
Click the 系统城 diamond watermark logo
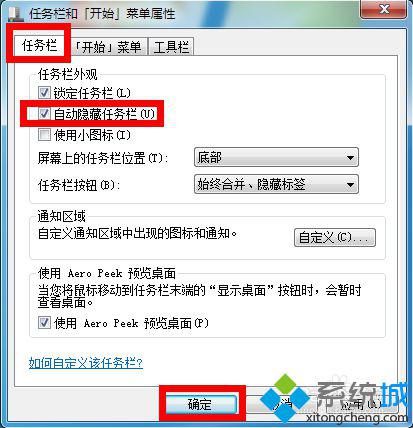[x=285, y=397]
